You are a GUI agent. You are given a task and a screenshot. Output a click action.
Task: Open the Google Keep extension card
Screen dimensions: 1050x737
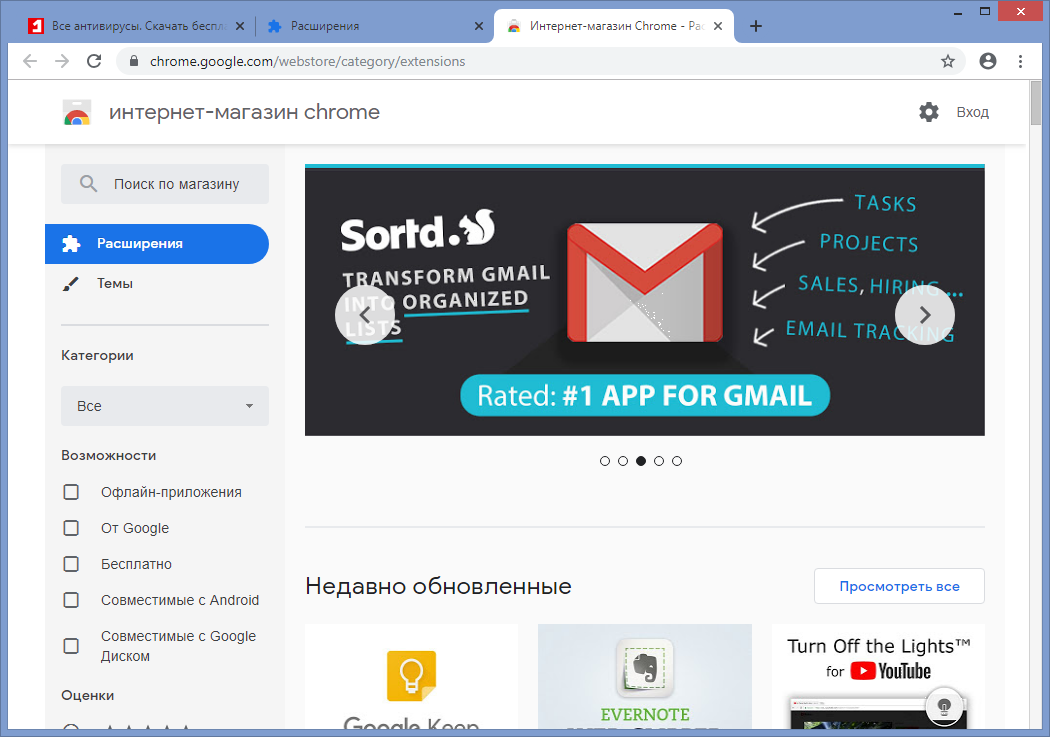[x=411, y=676]
